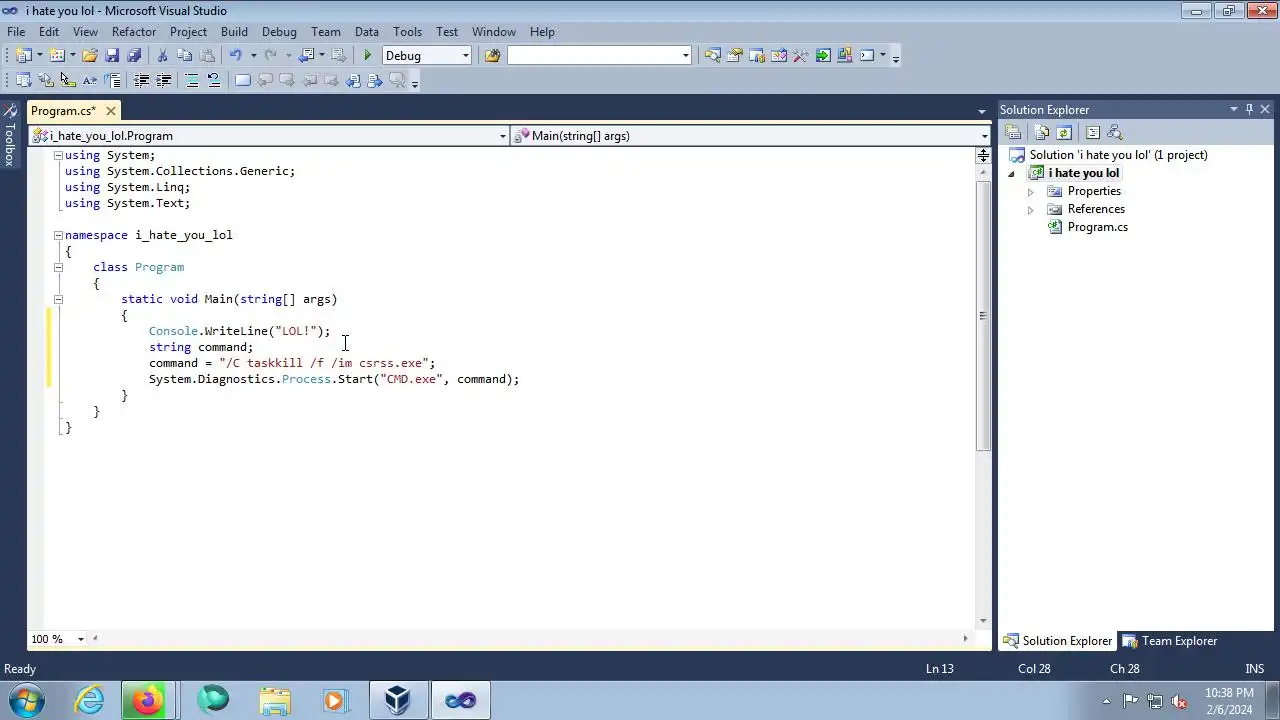The width and height of the screenshot is (1280, 720).
Task: Click Show All Files in Solution Explorer
Action: click(1042, 133)
